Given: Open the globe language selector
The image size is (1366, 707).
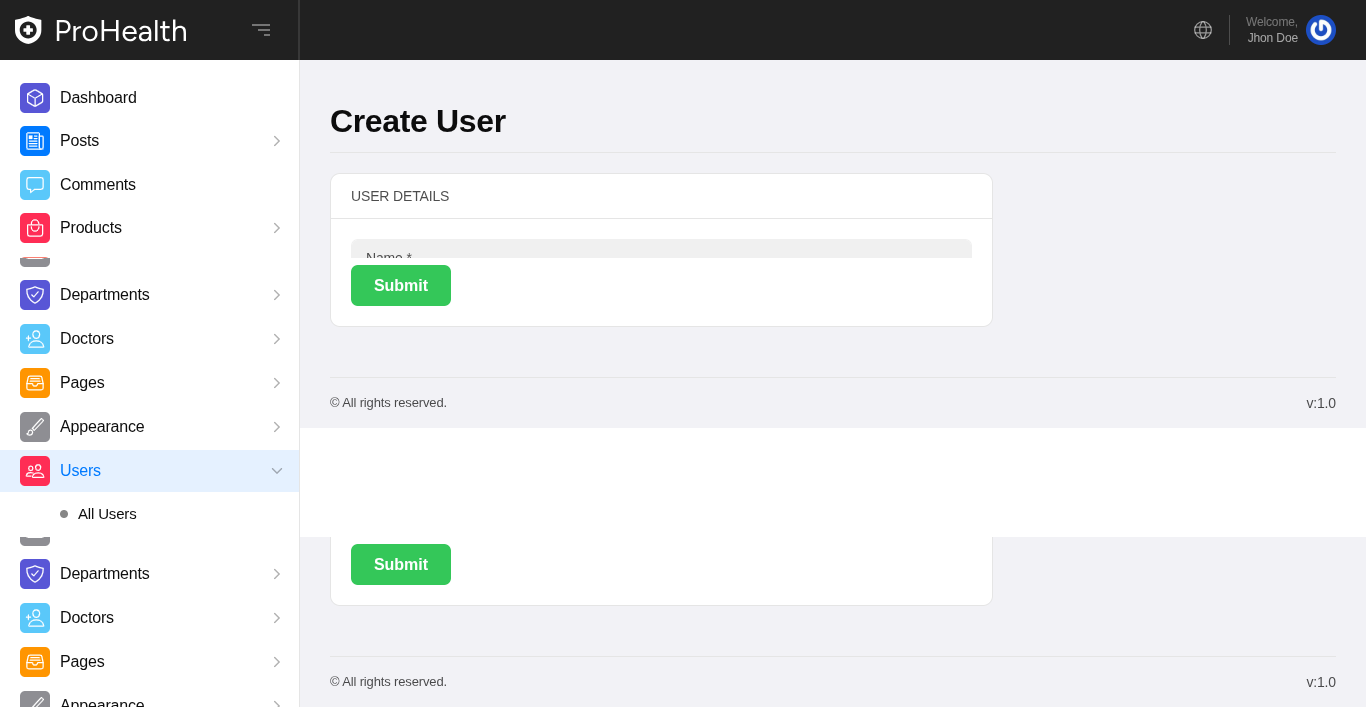Looking at the screenshot, I should point(1203,30).
